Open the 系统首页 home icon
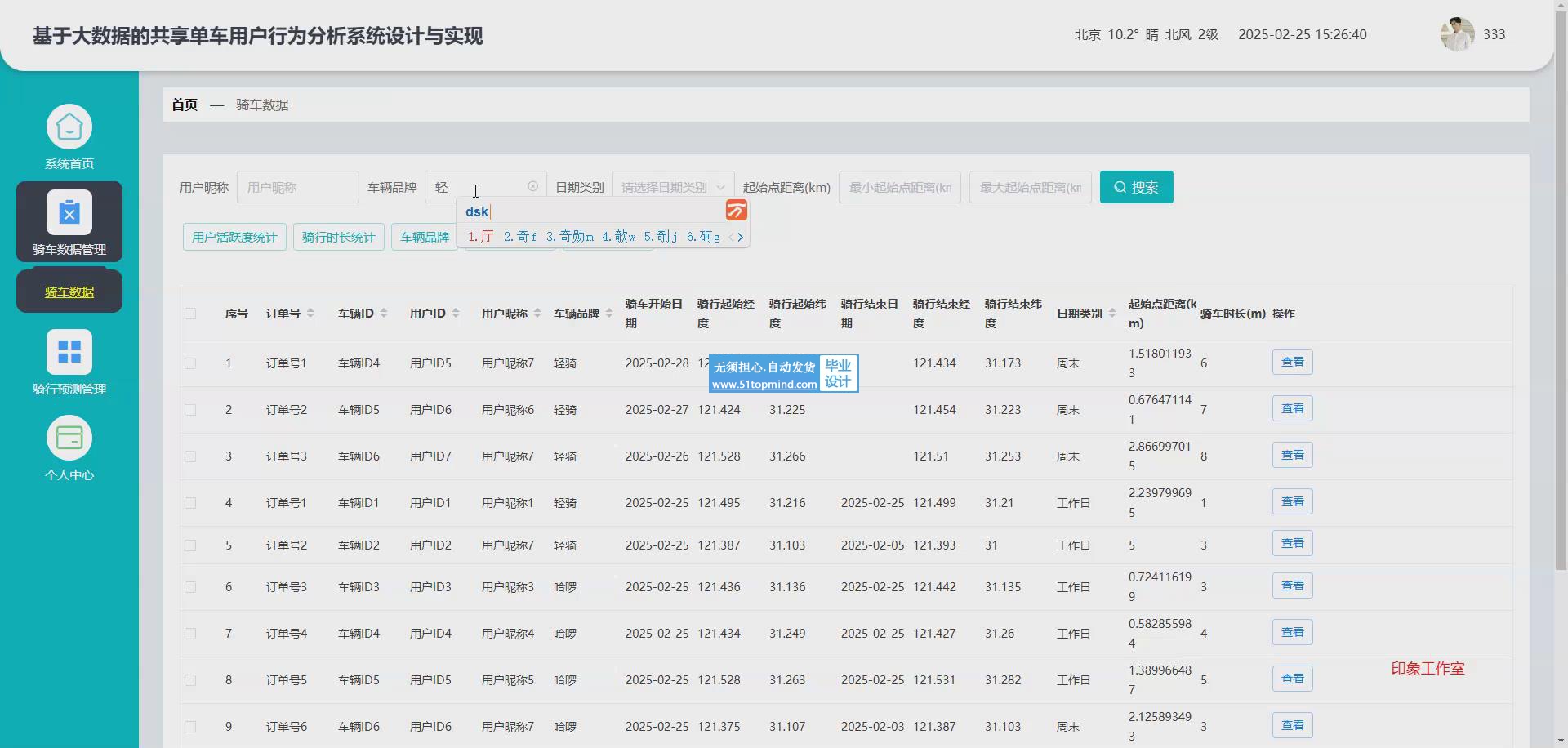Image resolution: width=1568 pixels, height=748 pixels. click(x=69, y=127)
